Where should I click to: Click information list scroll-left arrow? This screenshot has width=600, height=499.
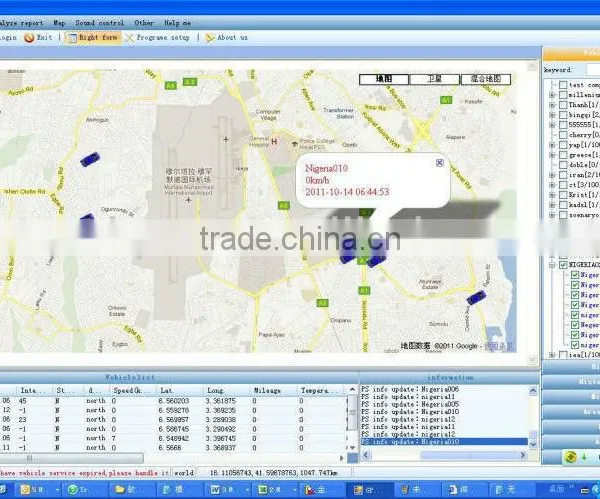(x=366, y=455)
